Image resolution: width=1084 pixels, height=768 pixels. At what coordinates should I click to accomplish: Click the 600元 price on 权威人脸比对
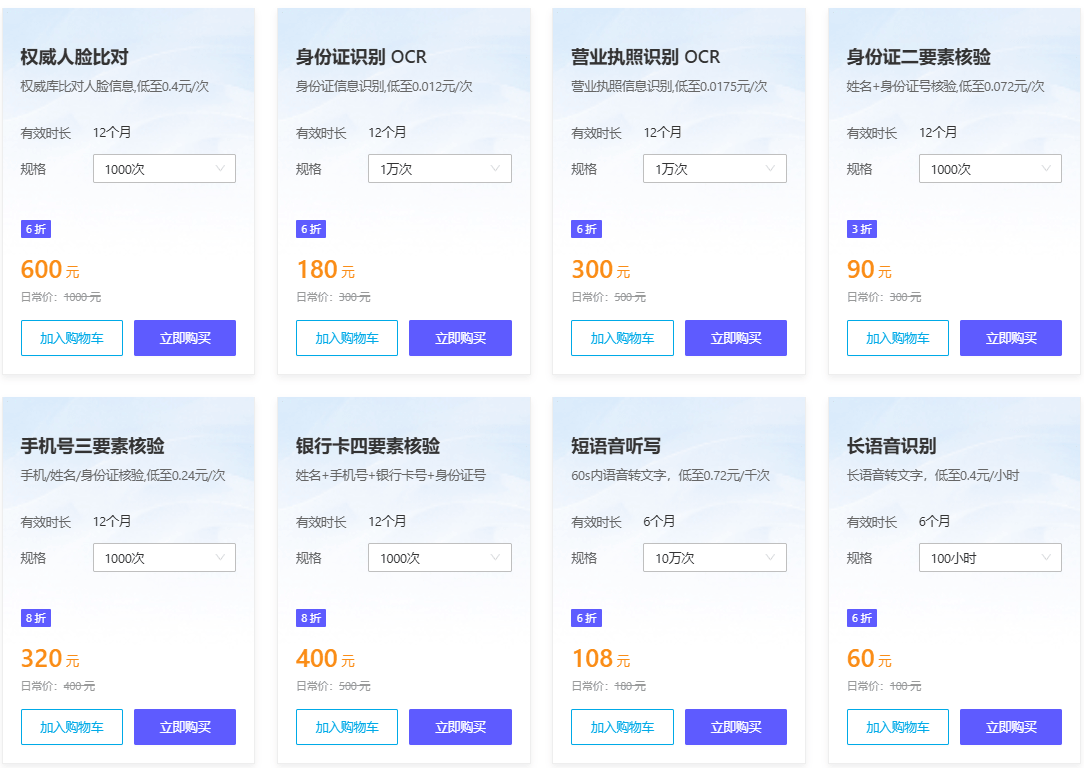[38, 269]
